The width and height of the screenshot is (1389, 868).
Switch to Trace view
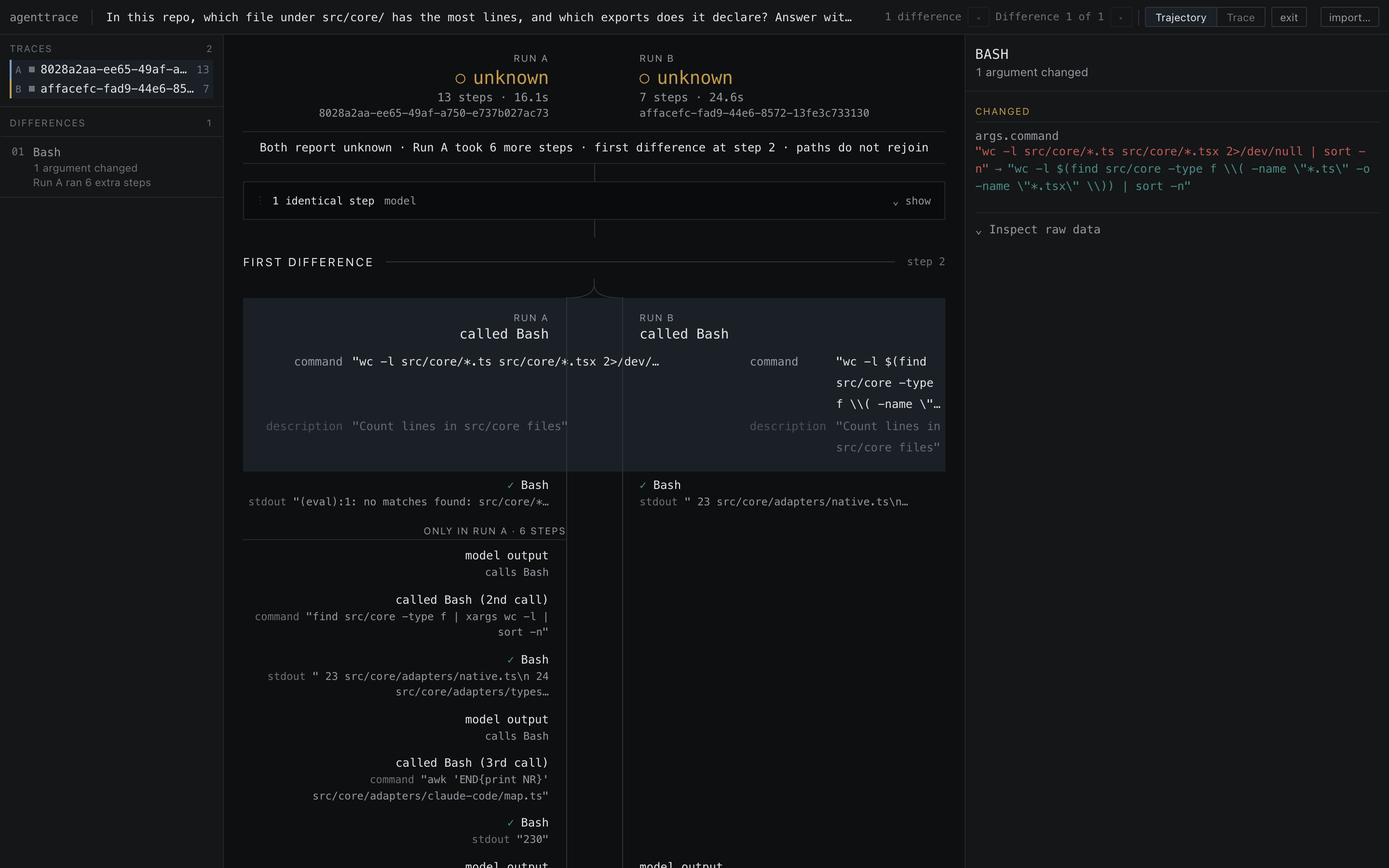point(1240,17)
